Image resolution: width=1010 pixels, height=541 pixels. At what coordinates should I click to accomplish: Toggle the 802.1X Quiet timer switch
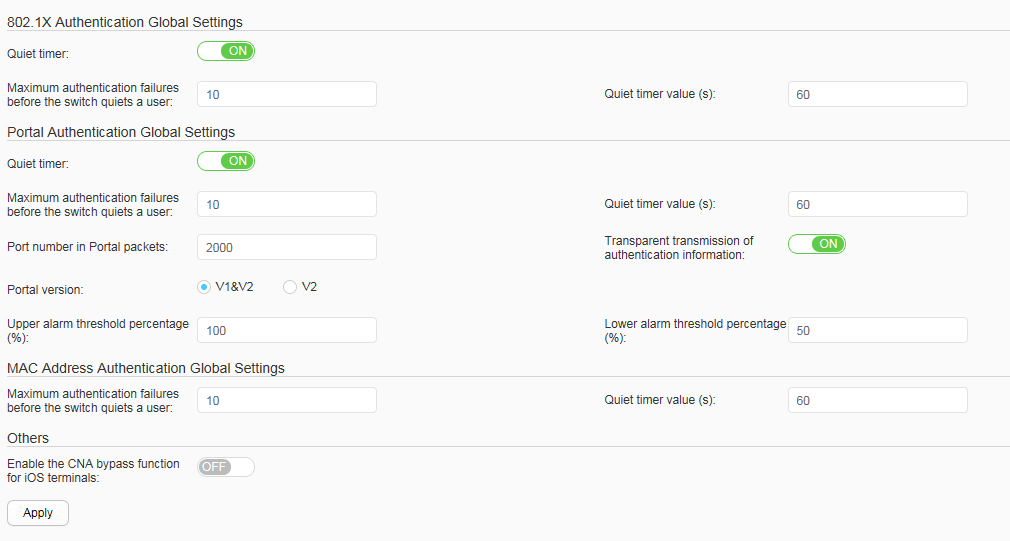226,51
